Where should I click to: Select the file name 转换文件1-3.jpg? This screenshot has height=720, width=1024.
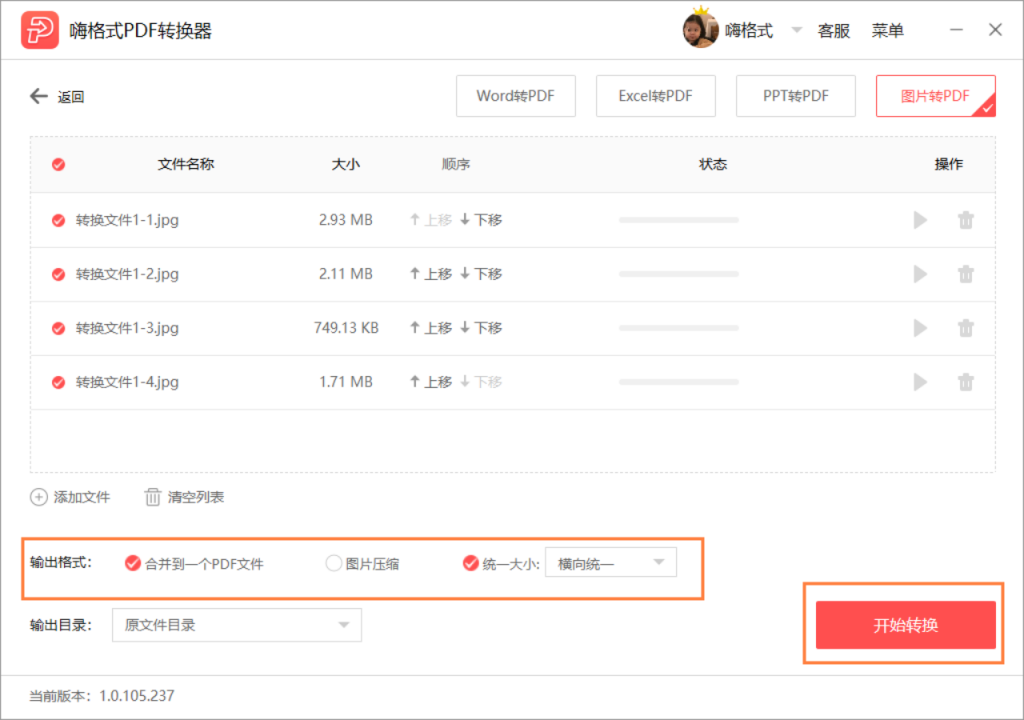click(127, 328)
